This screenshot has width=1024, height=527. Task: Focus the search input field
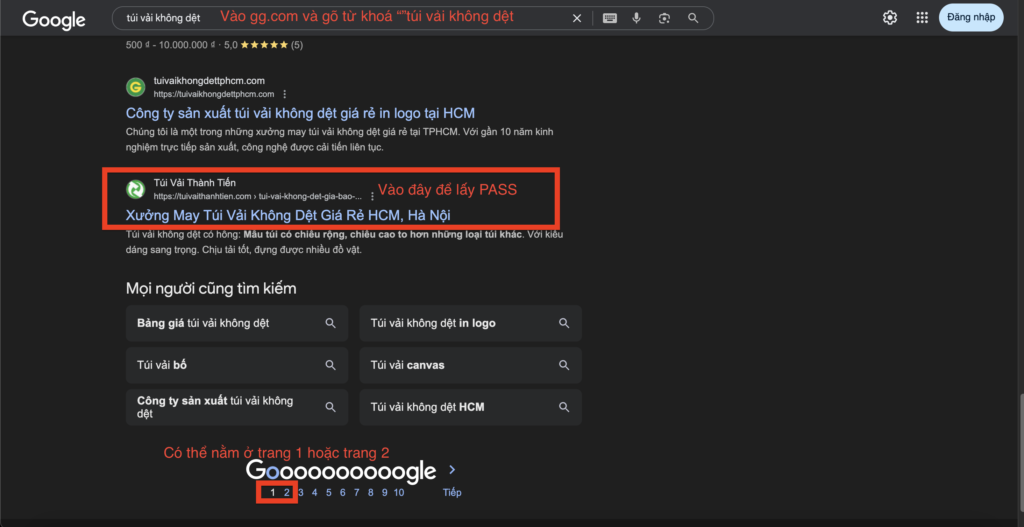coord(340,18)
